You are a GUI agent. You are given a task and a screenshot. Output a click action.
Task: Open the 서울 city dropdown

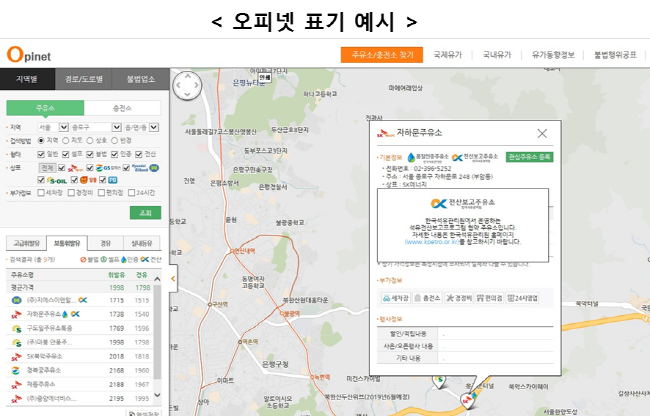coord(53,127)
